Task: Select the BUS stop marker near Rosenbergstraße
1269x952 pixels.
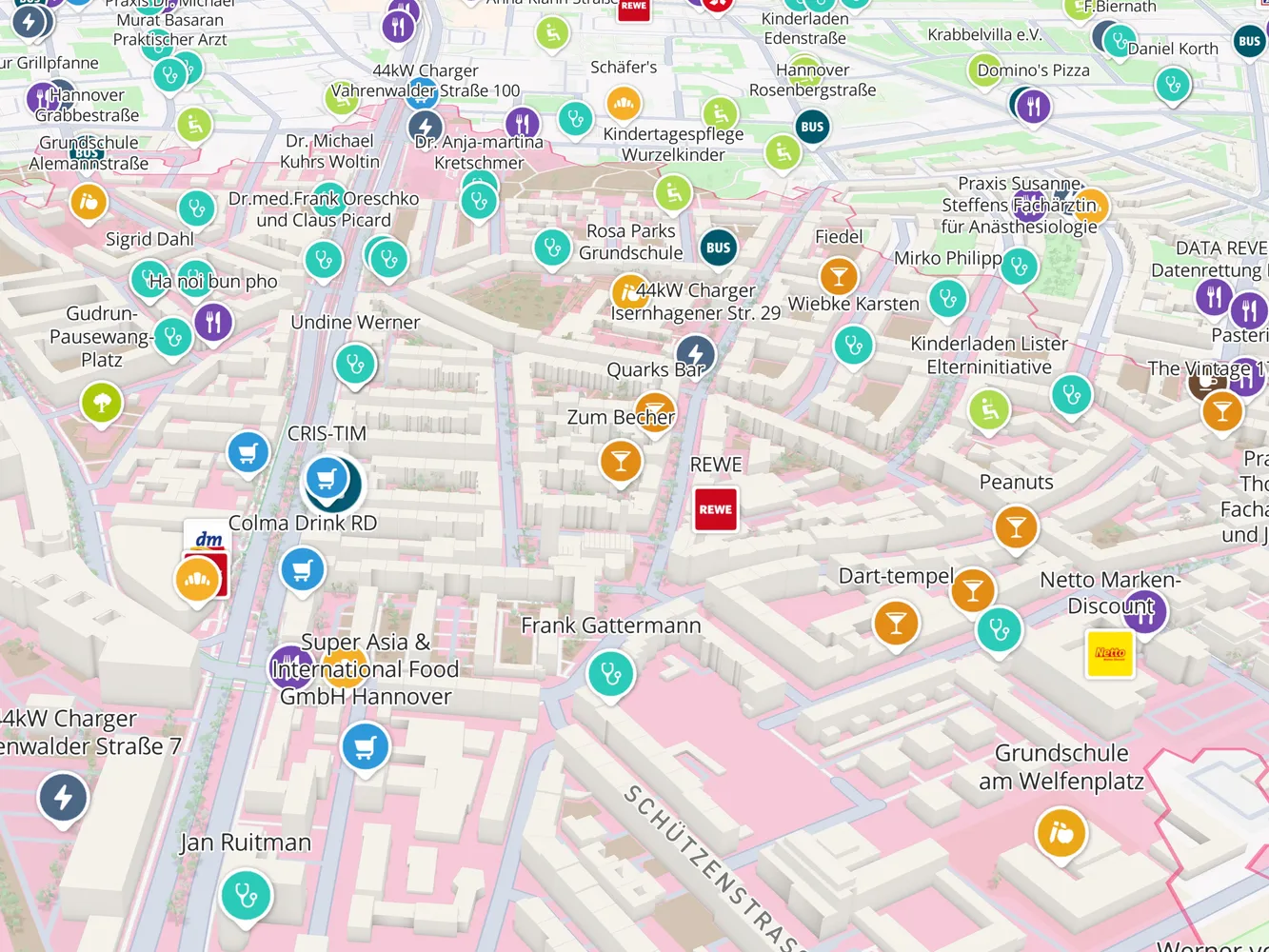Action: 812,127
